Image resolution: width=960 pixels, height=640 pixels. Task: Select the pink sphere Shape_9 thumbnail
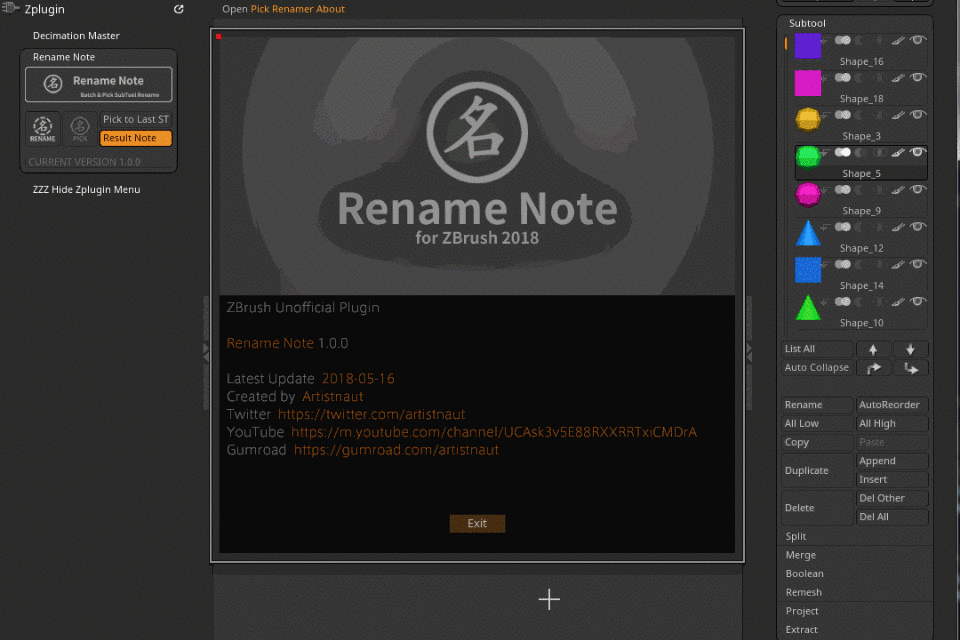[808, 195]
